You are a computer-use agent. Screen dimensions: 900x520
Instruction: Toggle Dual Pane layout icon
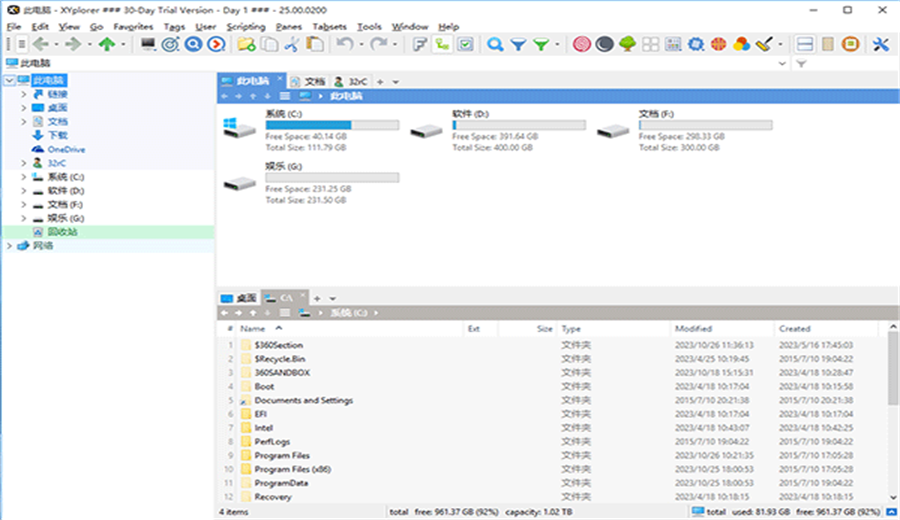[x=805, y=44]
